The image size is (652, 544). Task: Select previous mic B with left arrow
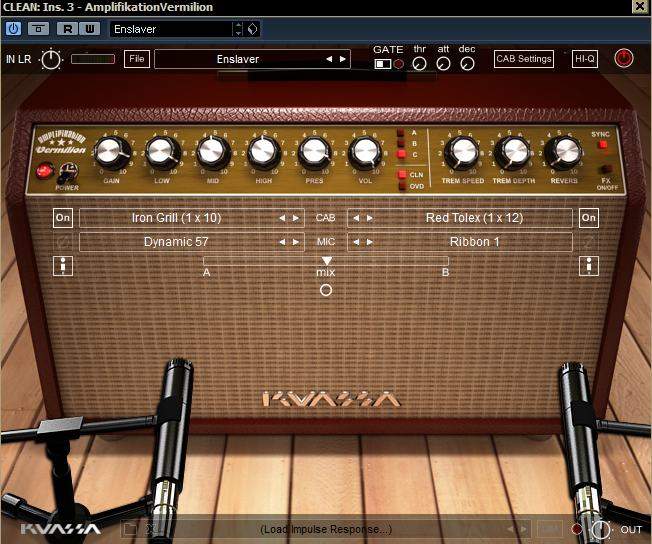pyautogui.click(x=356, y=242)
